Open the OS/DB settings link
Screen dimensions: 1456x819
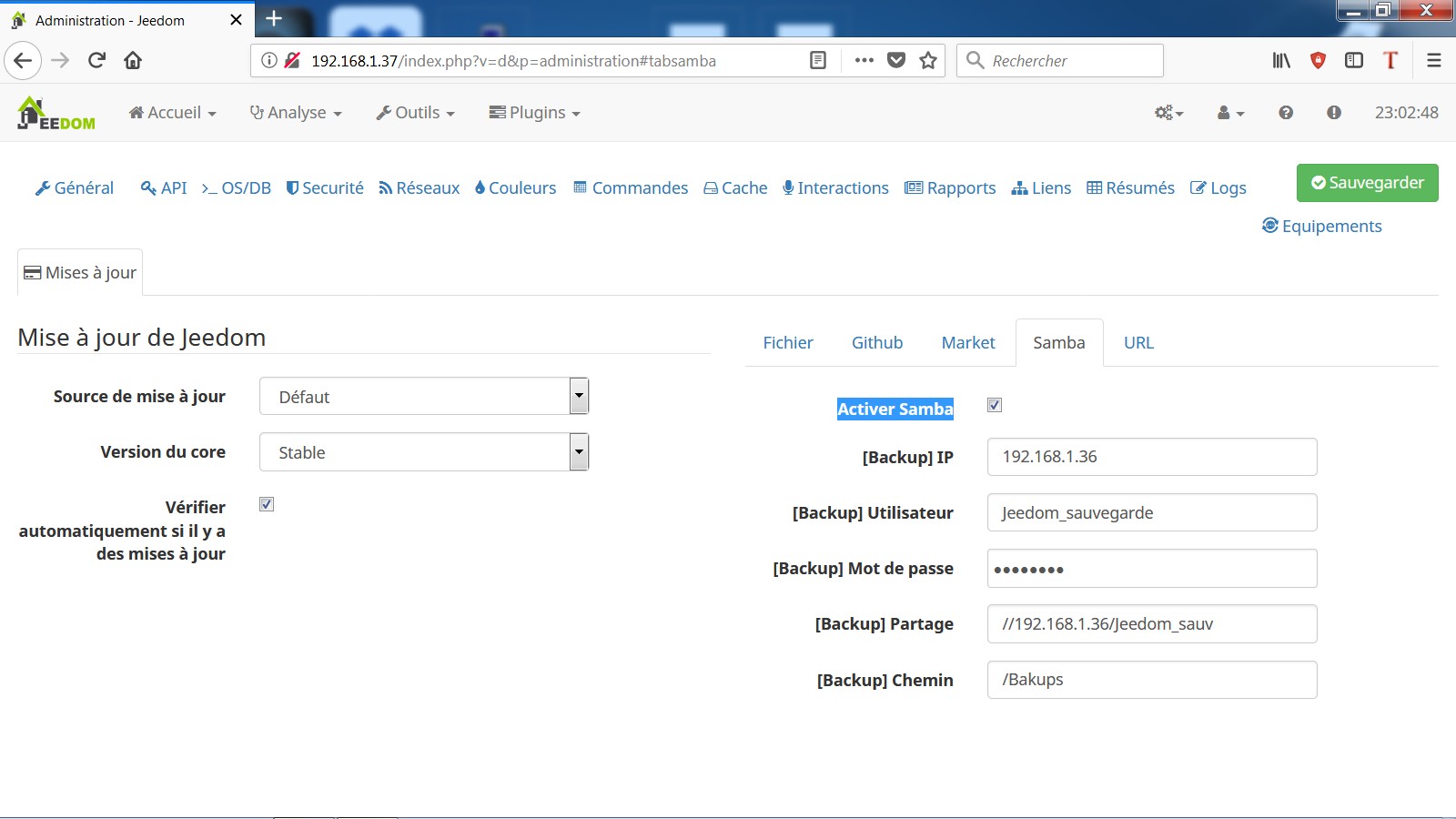point(237,188)
